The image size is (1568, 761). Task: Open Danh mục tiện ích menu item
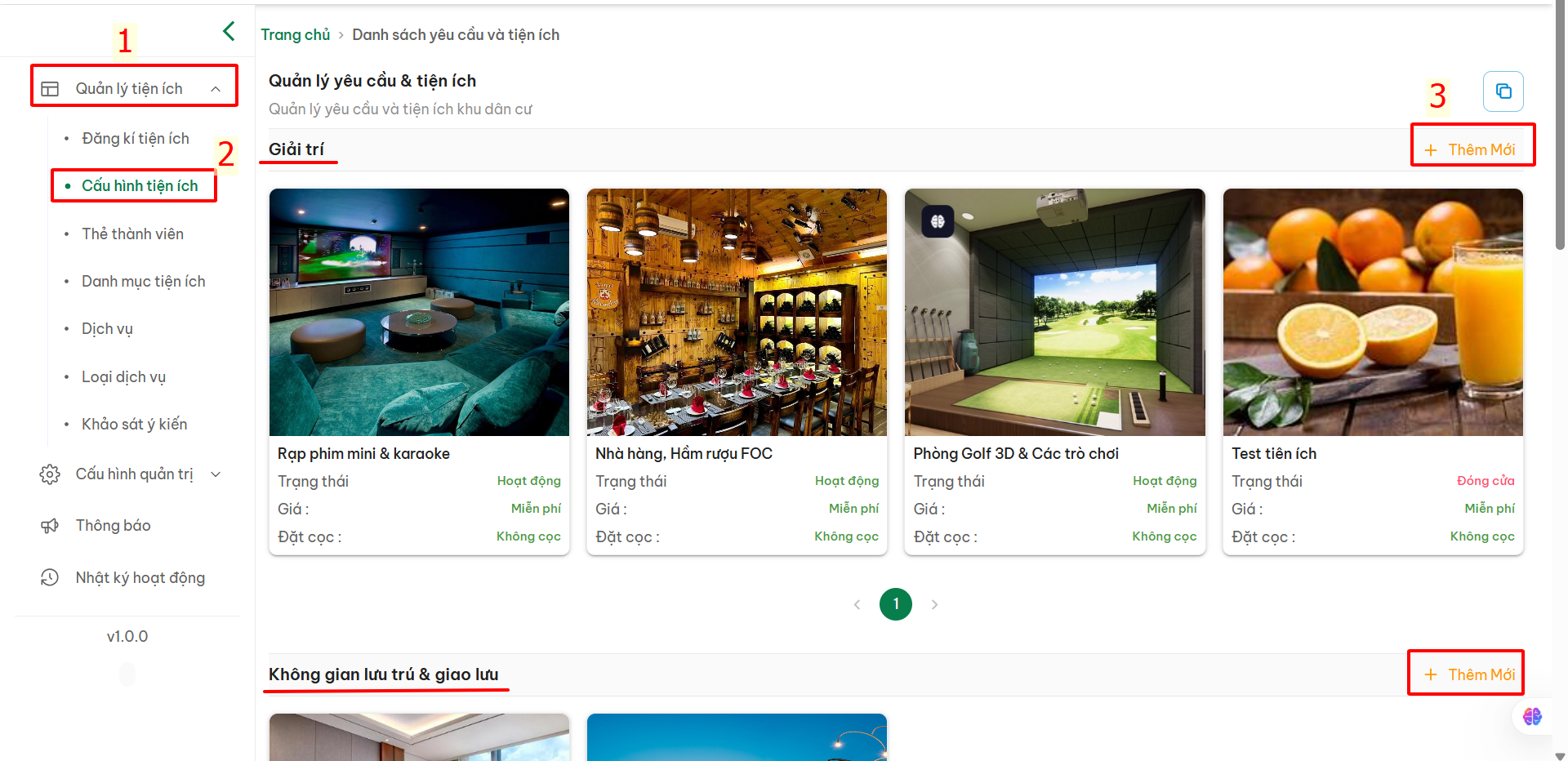tap(144, 282)
